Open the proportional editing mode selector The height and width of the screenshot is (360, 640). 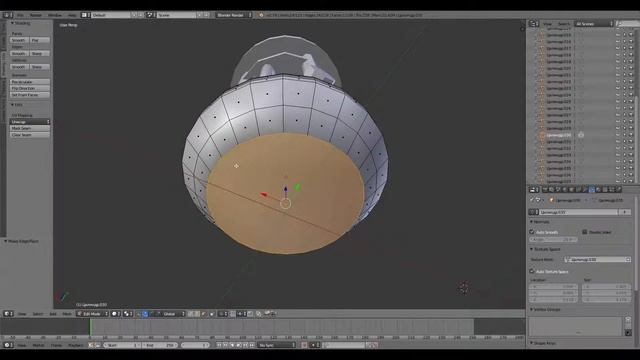point(222,314)
